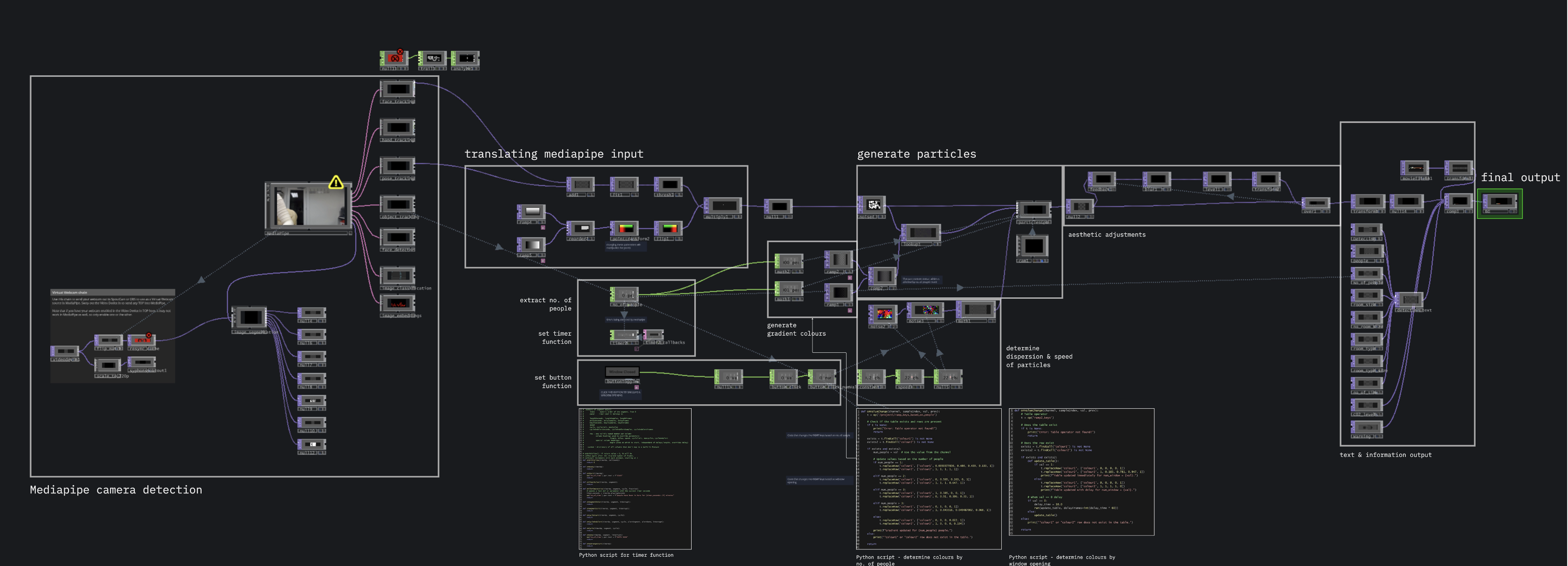This screenshot has width=1568, height=566.
Task: Click the 'translating mediapipe input' annotation title
Action: click(x=553, y=154)
